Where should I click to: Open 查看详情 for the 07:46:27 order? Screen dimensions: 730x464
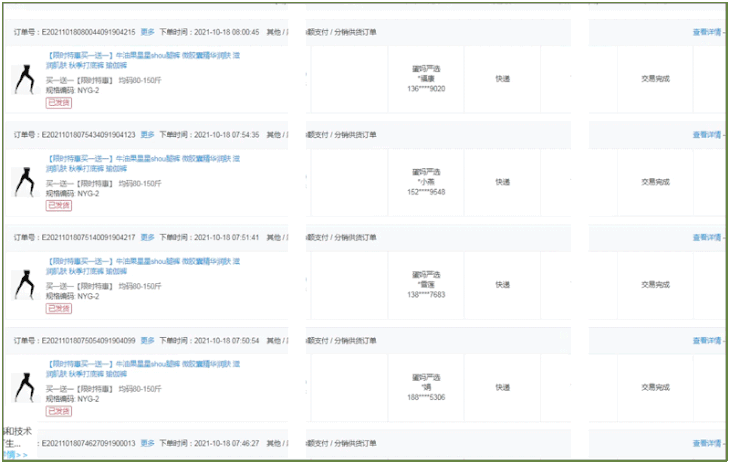(708, 443)
